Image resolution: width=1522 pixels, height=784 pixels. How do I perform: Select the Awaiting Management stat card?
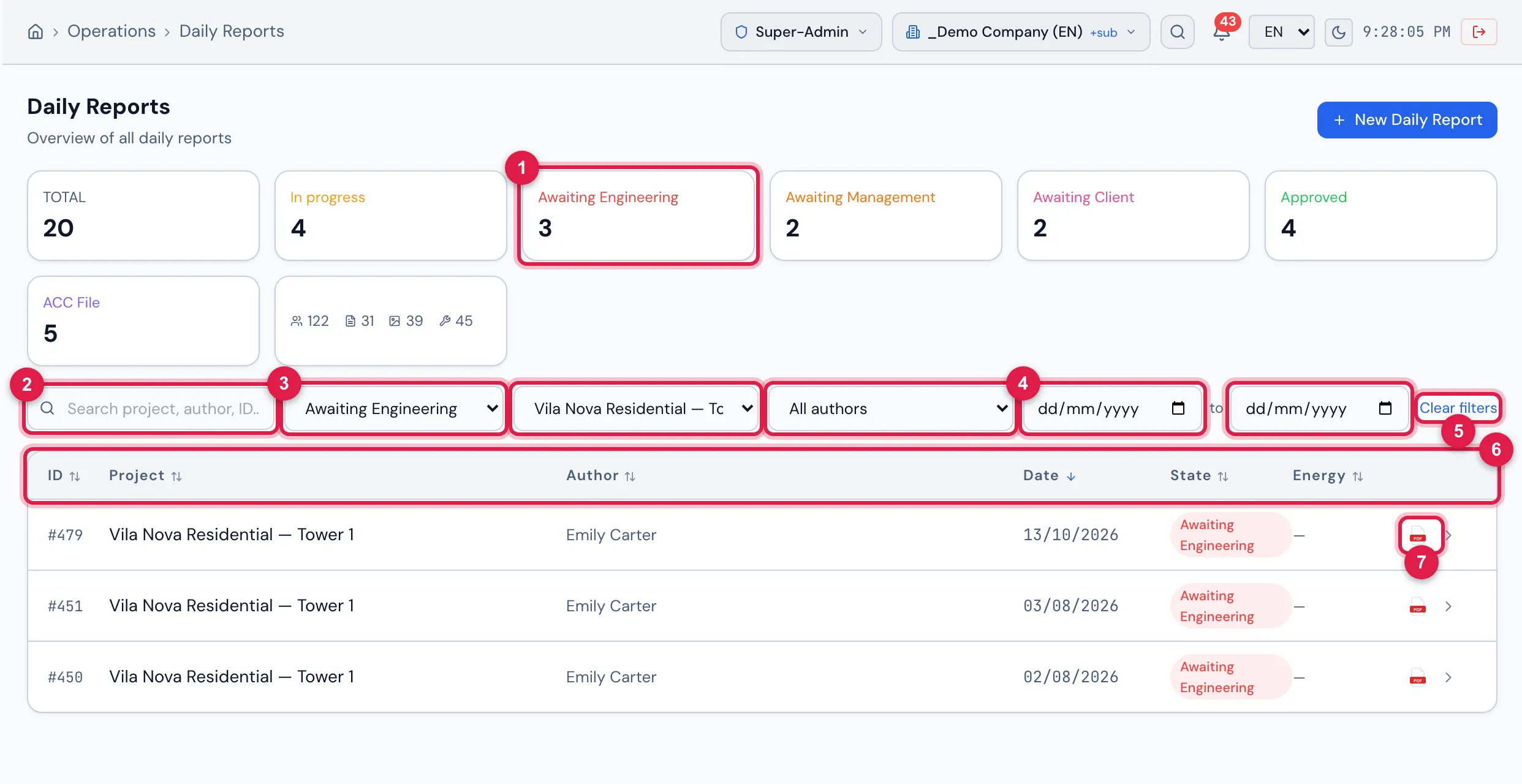tap(886, 216)
